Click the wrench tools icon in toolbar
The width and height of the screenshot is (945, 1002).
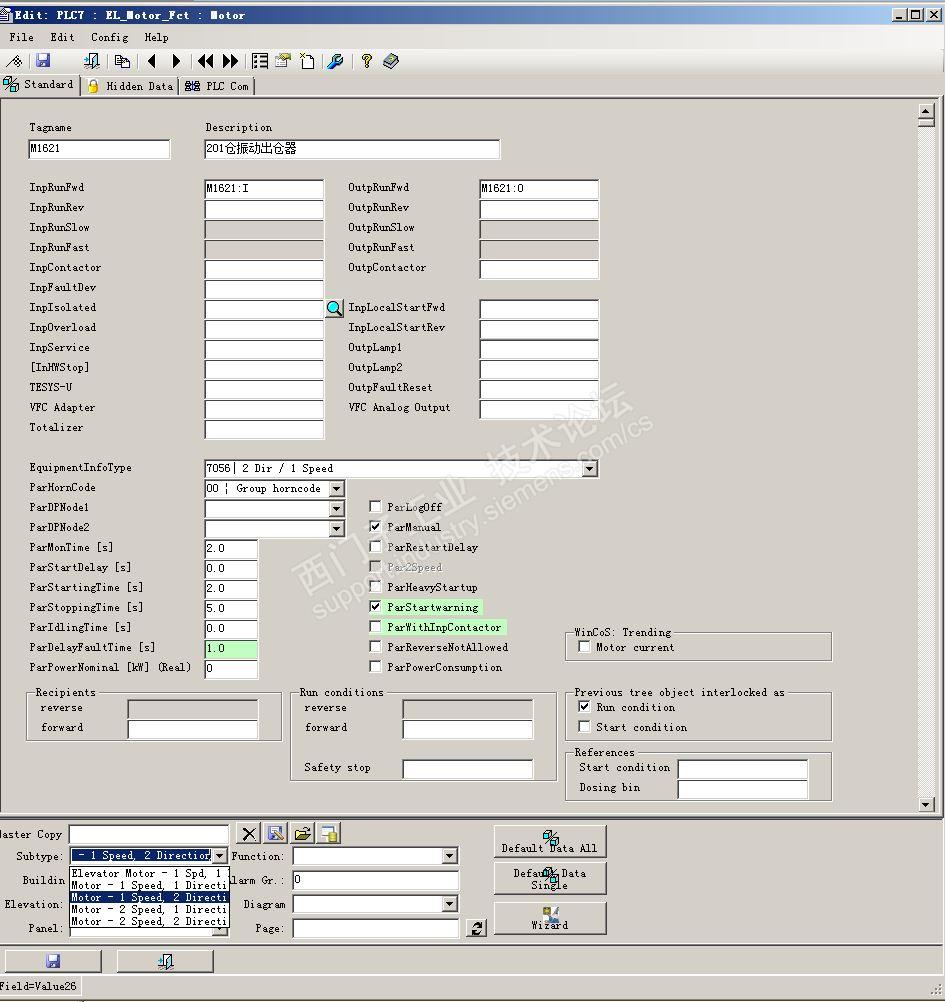tap(335, 61)
